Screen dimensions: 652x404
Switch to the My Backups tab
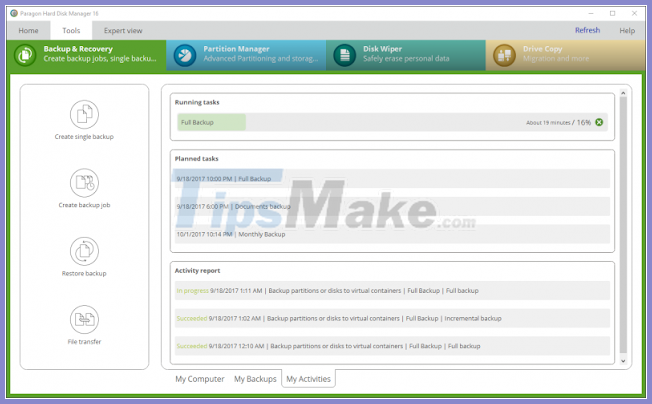click(x=255, y=379)
